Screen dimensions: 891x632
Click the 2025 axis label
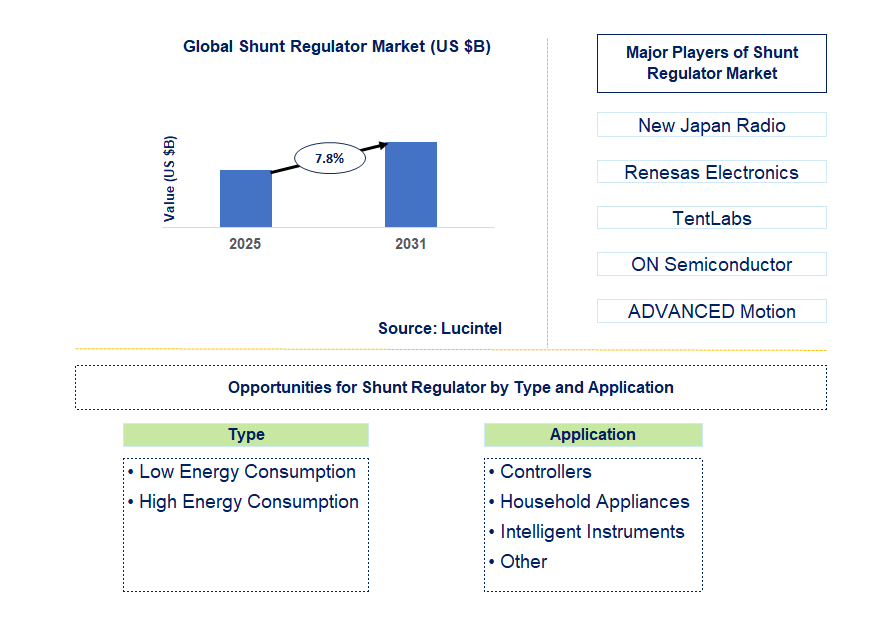pyautogui.click(x=245, y=243)
